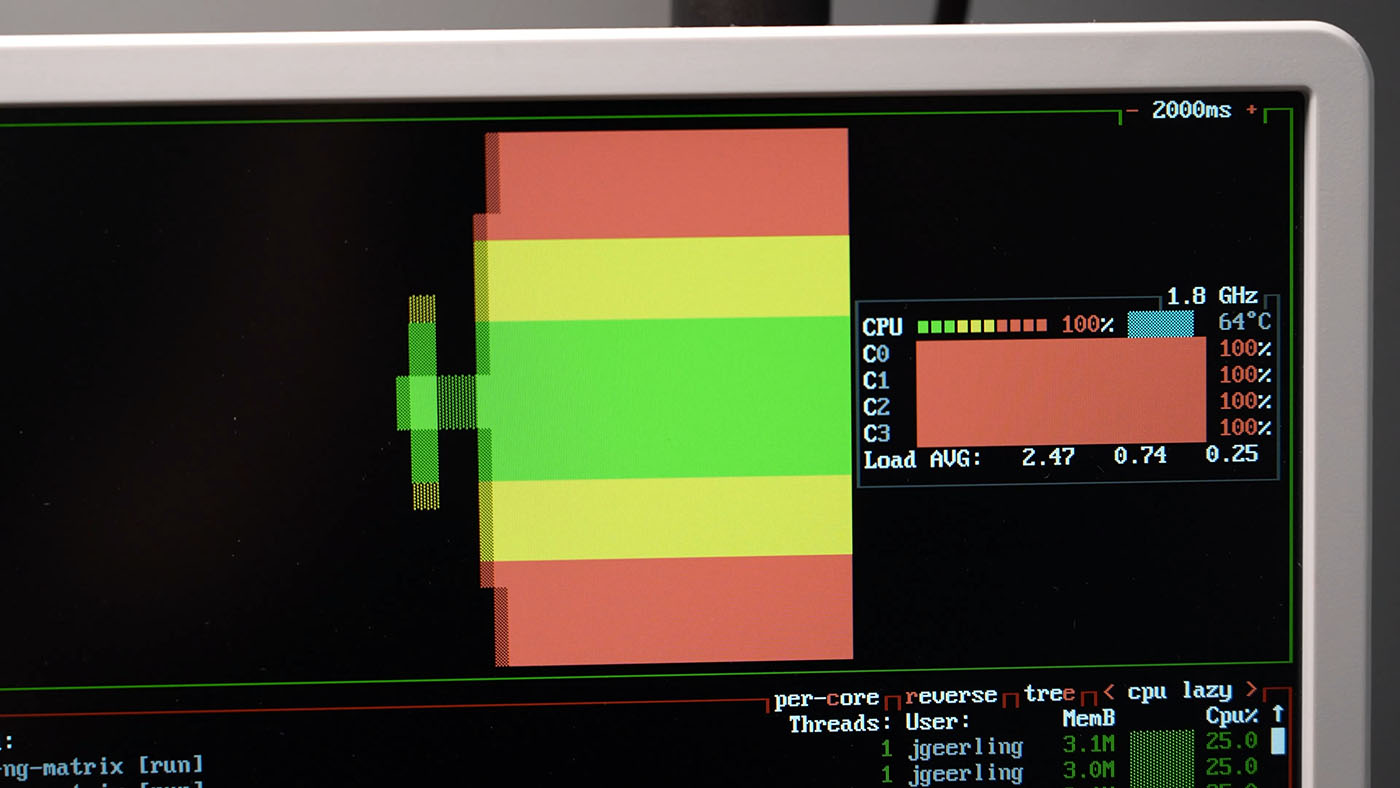Click the 64°C temperature reading
This screenshot has height=788, width=1400.
(1245, 322)
